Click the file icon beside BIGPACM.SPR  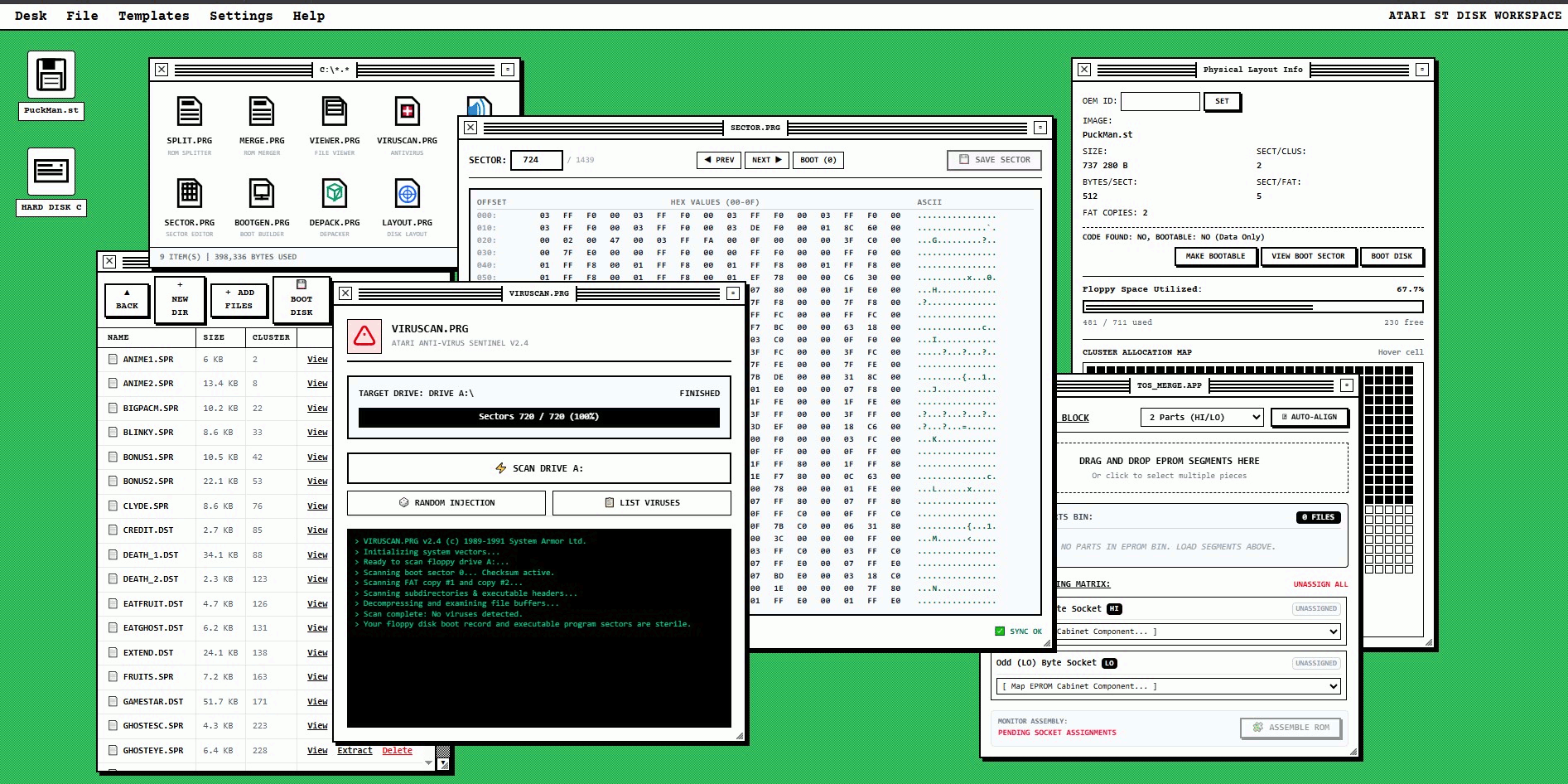(x=113, y=408)
